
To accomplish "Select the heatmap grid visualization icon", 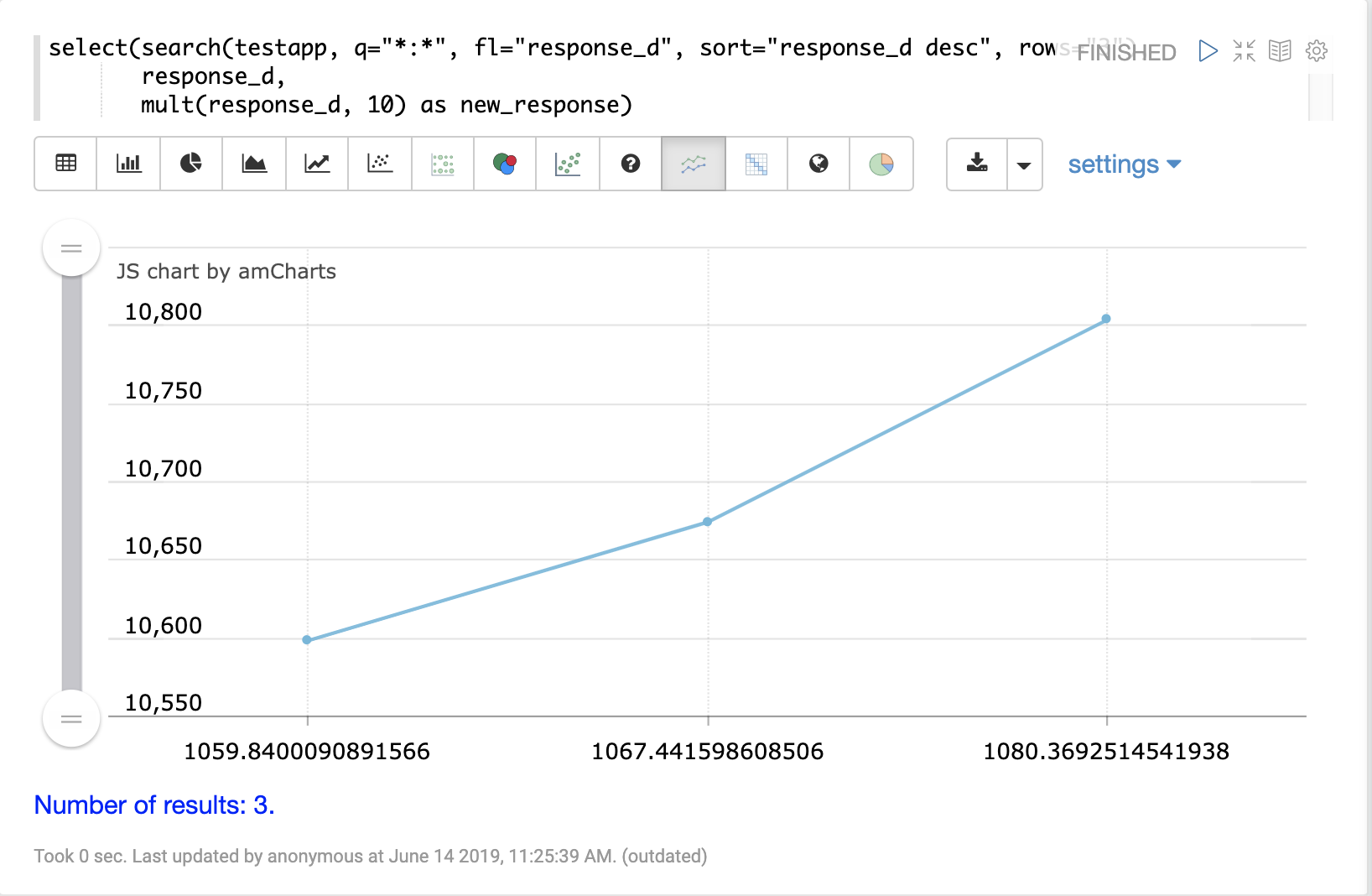I will click(756, 164).
